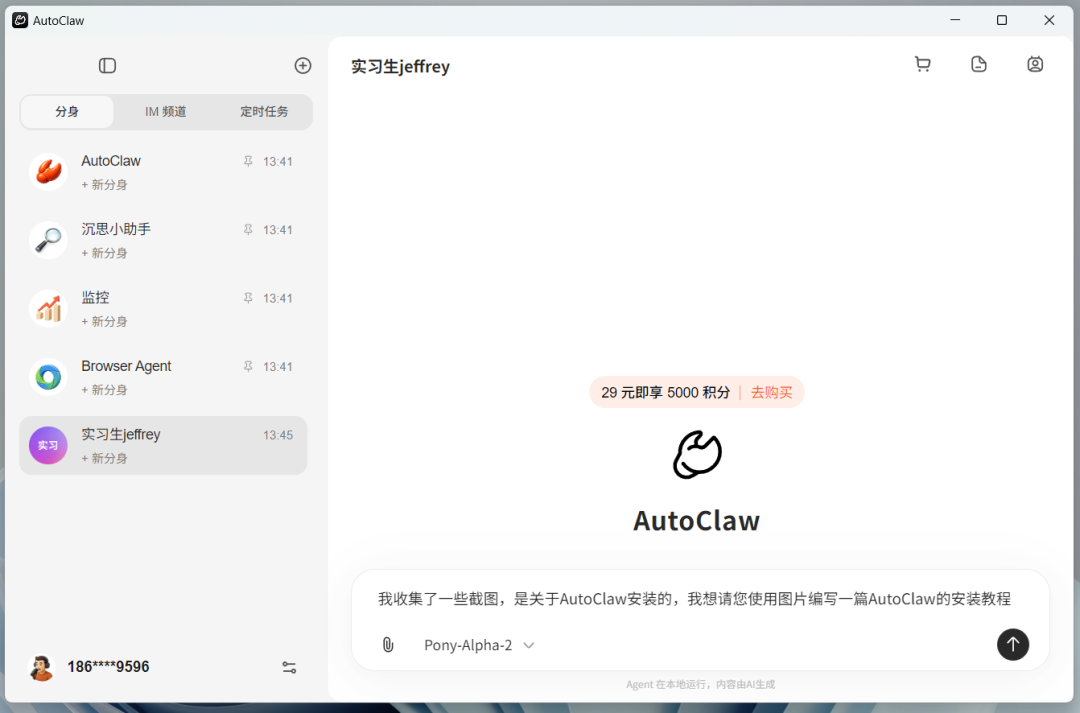Viewport: 1080px width, 713px height.
Task: Open the shopping cart in the top bar
Action: click(x=922, y=63)
